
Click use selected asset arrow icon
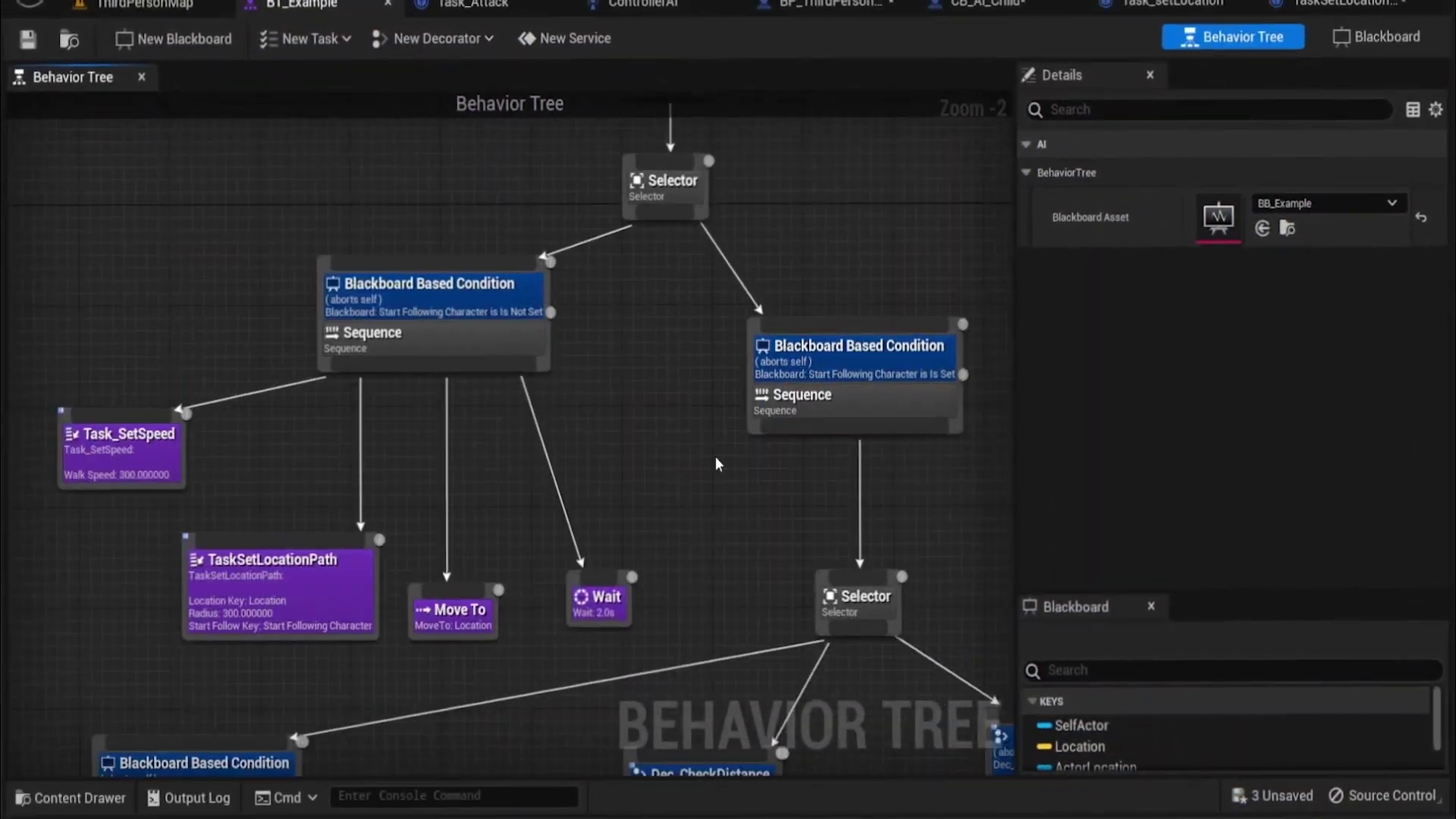pyautogui.click(x=1263, y=228)
